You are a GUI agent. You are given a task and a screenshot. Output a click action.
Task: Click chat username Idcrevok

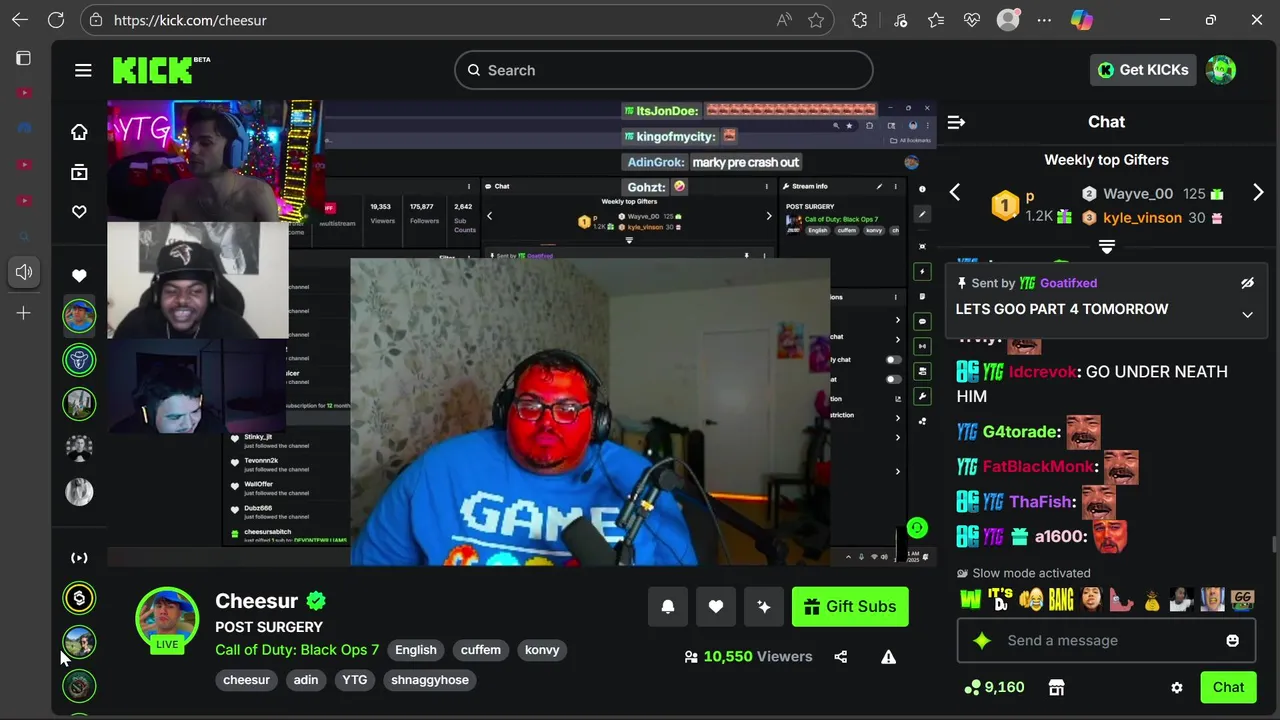[1043, 372]
